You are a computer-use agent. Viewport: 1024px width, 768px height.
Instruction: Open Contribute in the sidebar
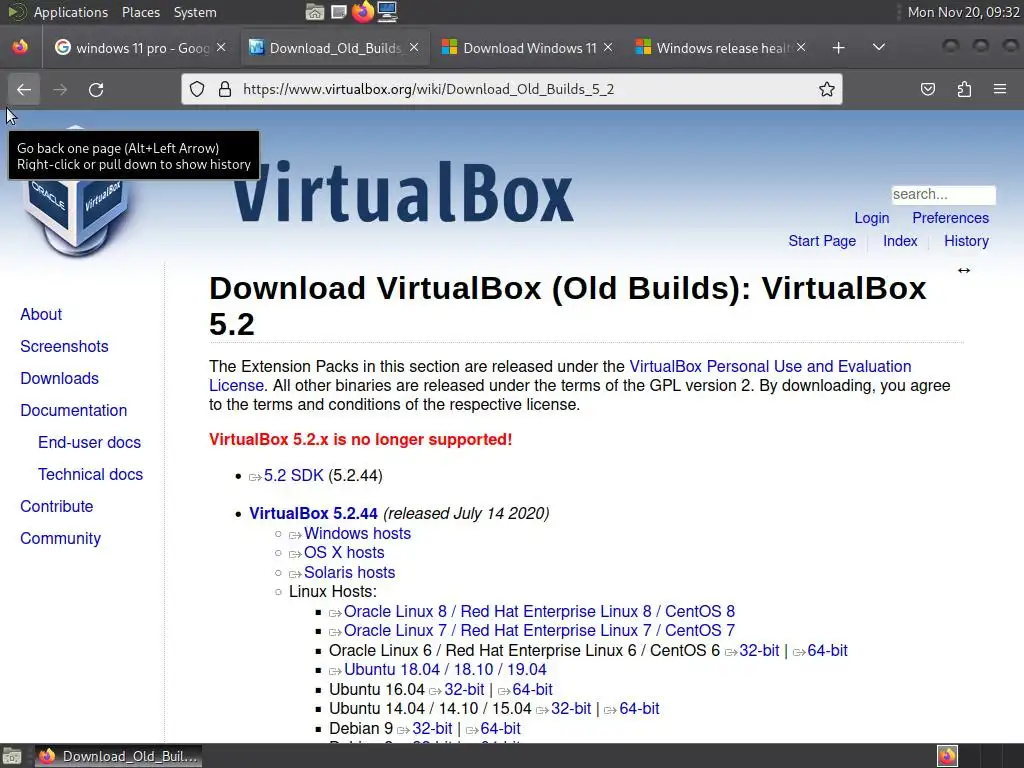coord(57,506)
